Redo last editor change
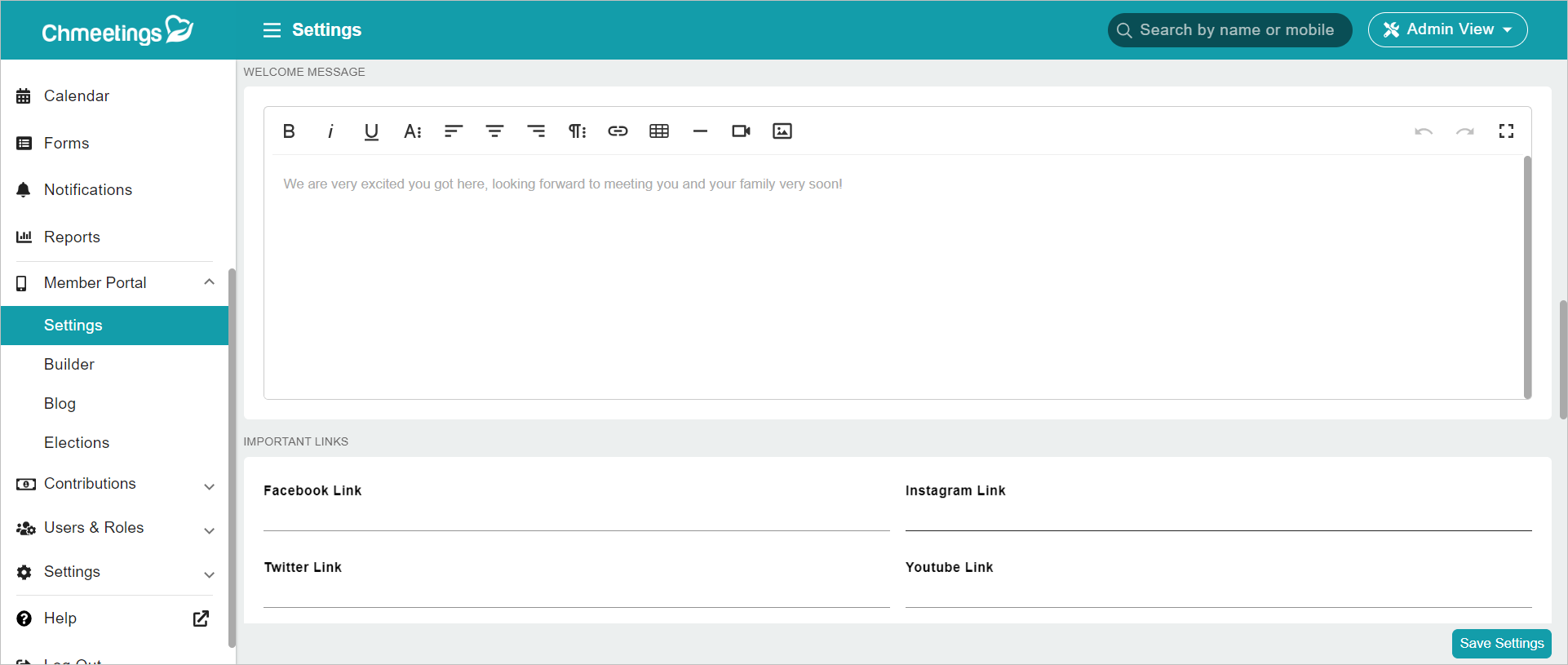Screen dimensions: 1568x665 pyautogui.click(x=1465, y=131)
